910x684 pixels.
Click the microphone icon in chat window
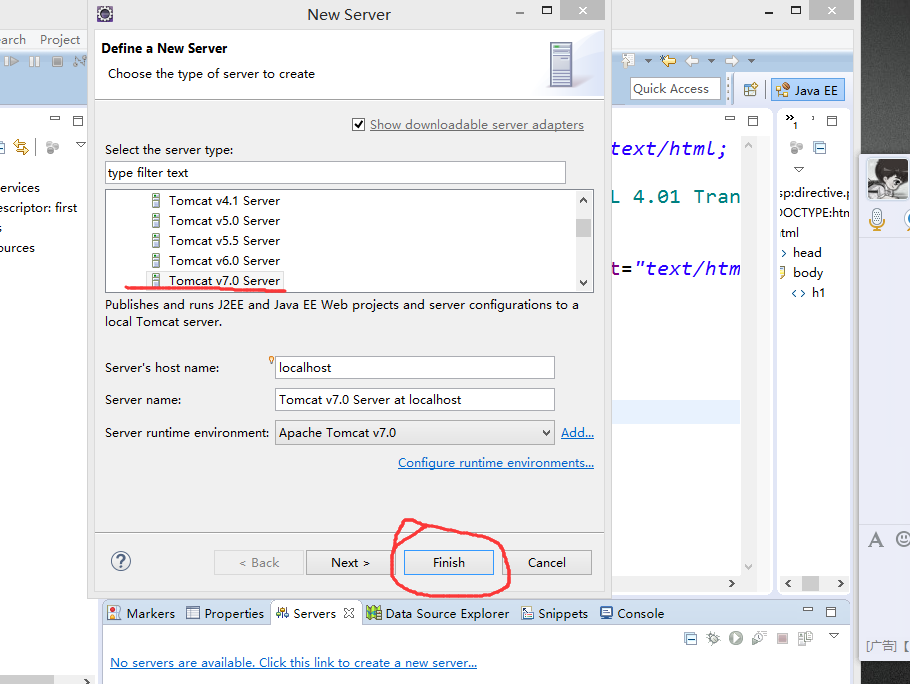(x=877, y=219)
